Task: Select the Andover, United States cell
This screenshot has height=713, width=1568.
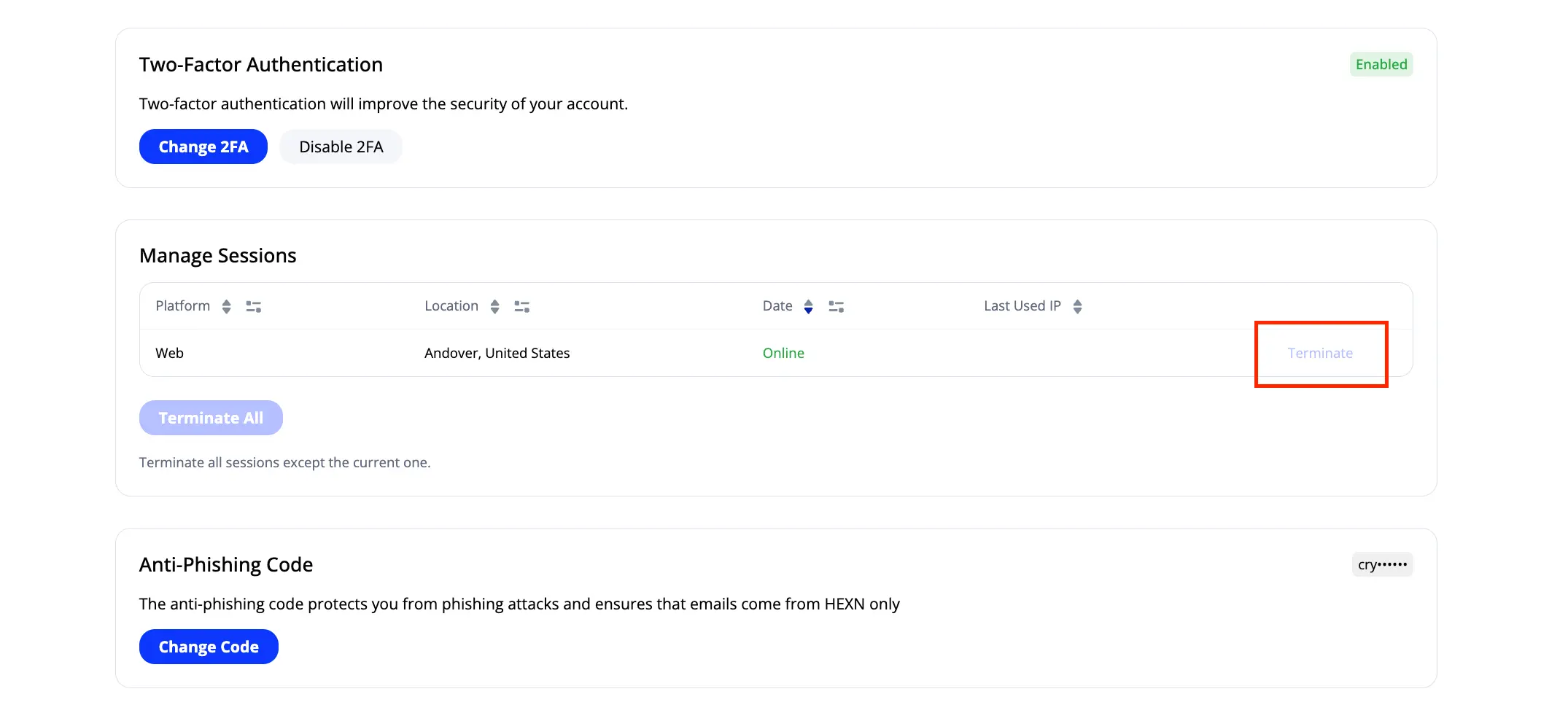Action: pos(497,353)
